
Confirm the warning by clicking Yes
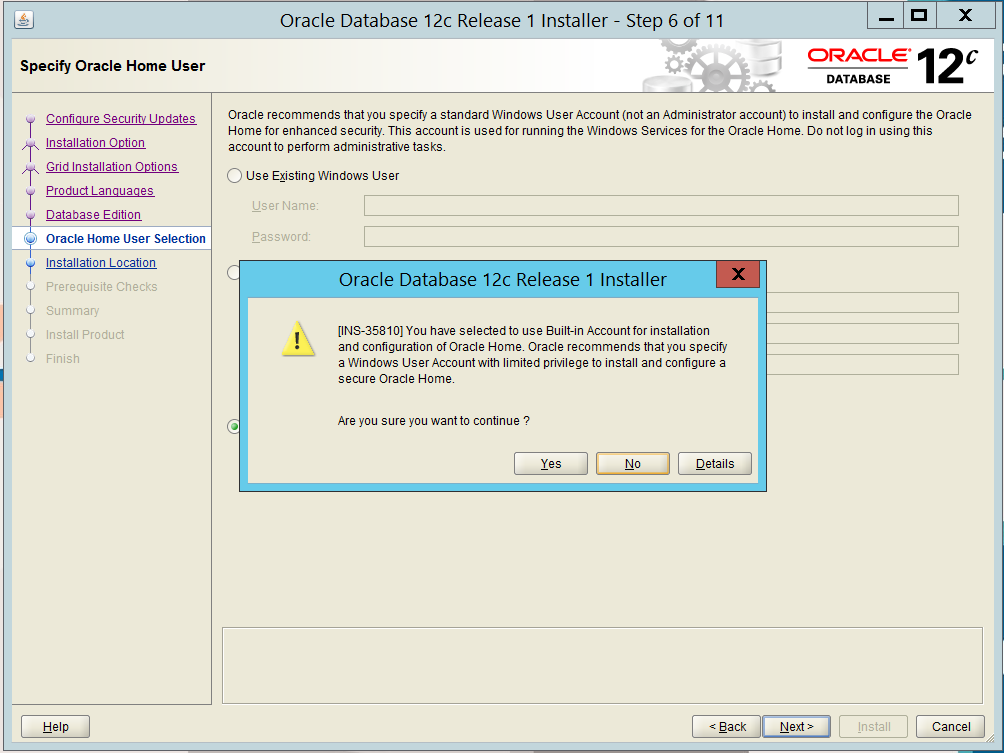550,463
